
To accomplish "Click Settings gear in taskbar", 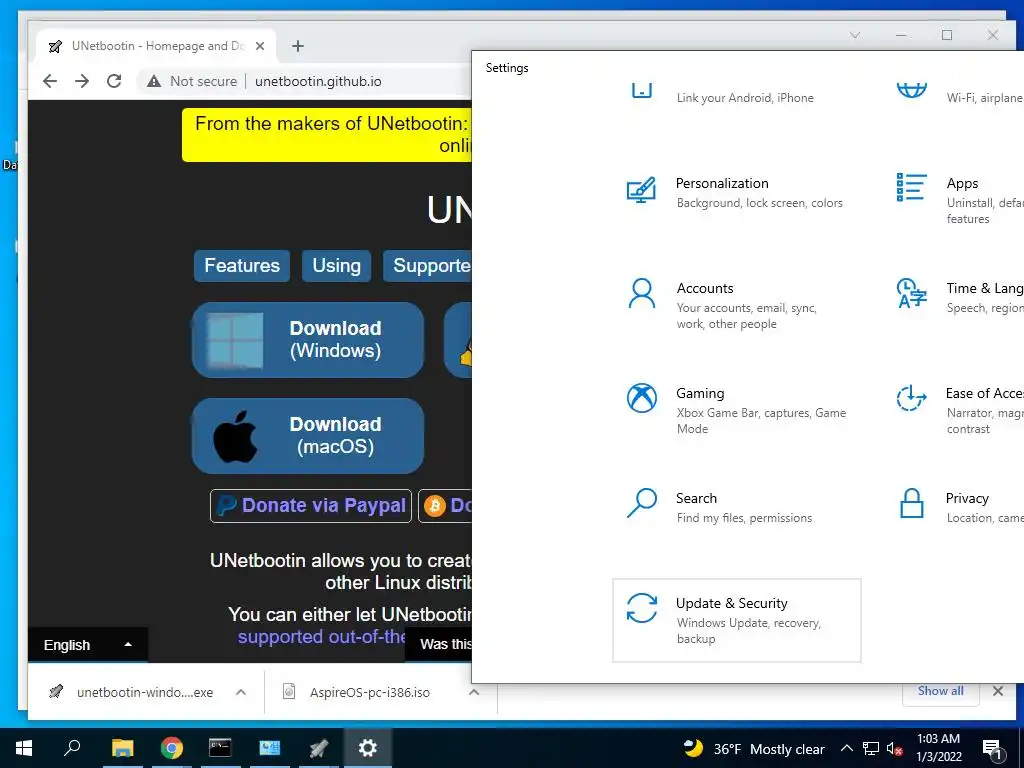I will (368, 748).
